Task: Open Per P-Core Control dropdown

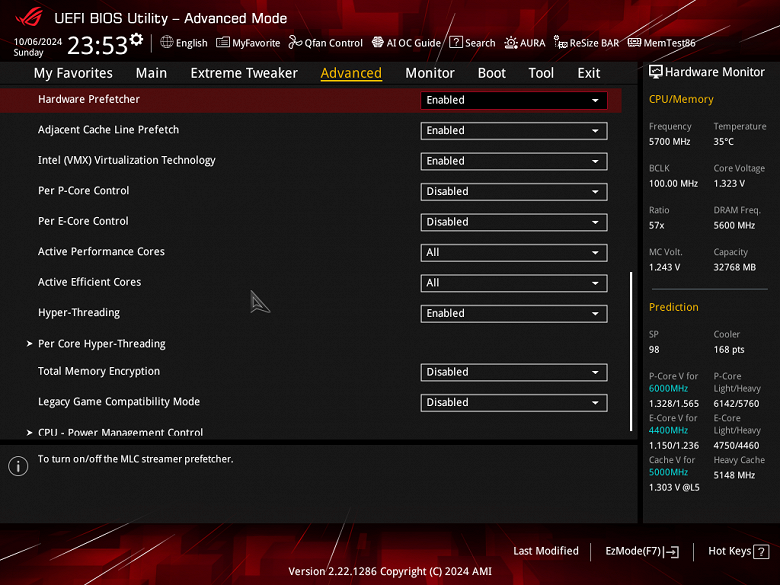Action: click(514, 192)
